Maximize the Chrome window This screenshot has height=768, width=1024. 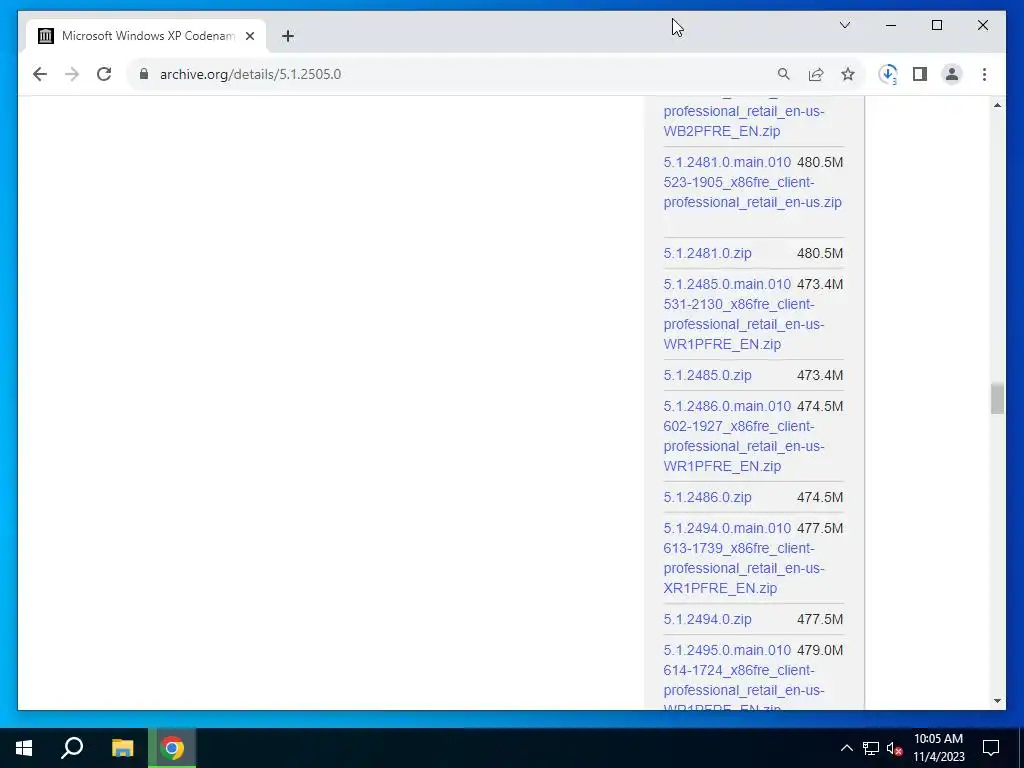point(936,25)
